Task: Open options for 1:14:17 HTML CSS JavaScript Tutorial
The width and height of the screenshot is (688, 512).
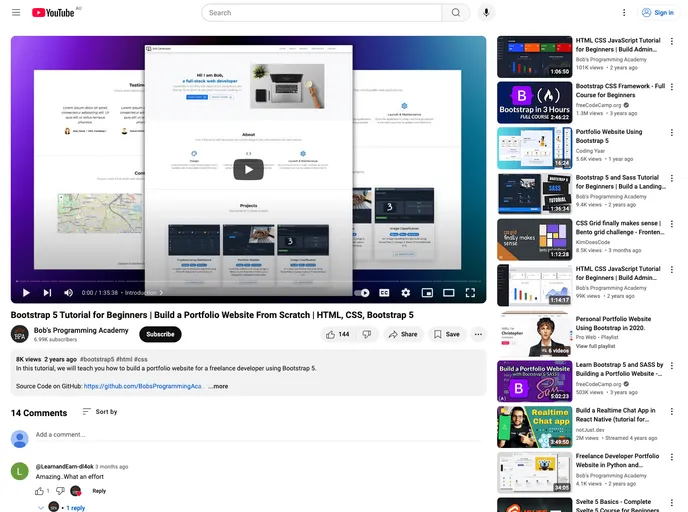Action: click(672, 269)
